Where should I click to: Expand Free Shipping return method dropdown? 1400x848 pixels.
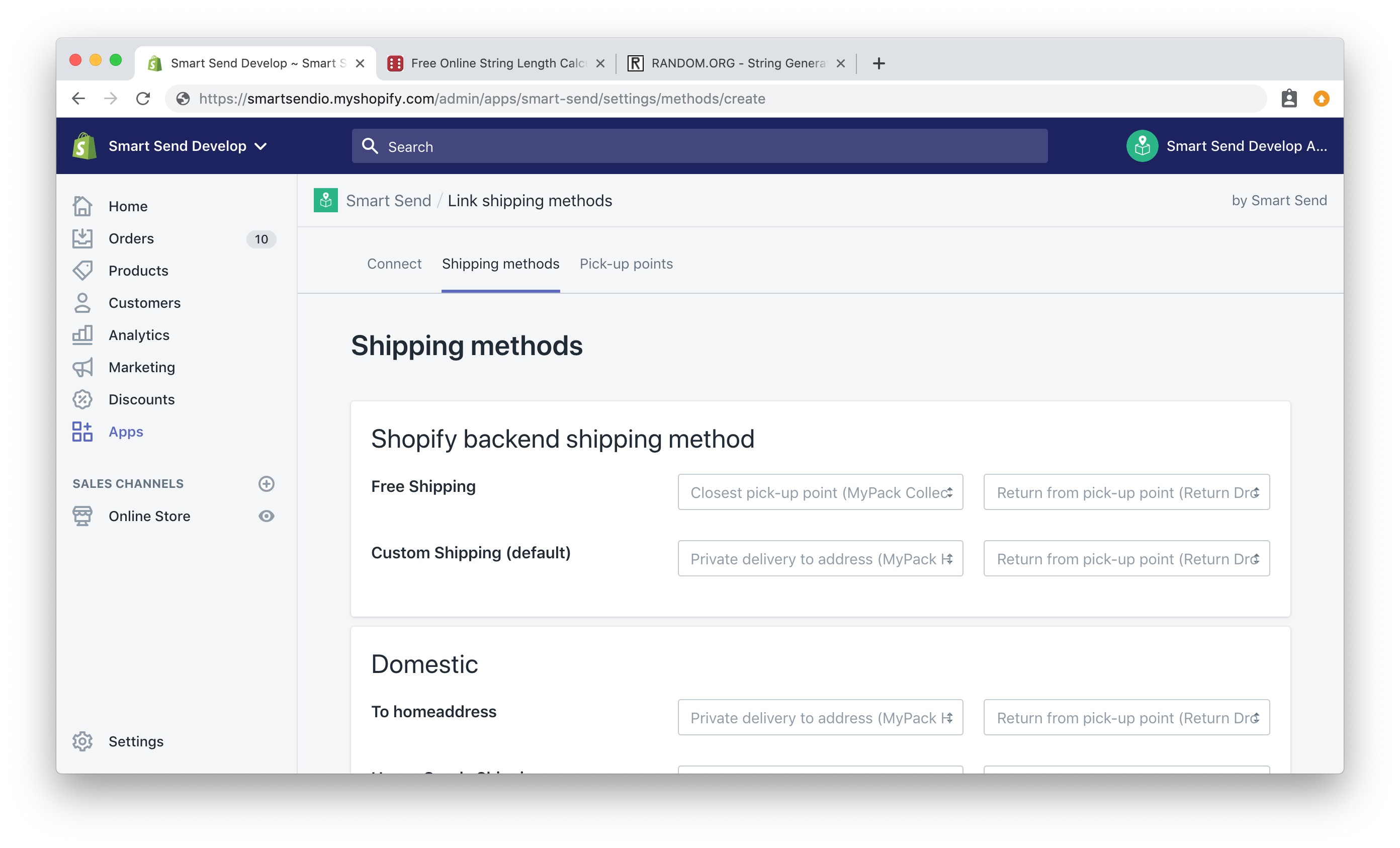pos(1127,492)
